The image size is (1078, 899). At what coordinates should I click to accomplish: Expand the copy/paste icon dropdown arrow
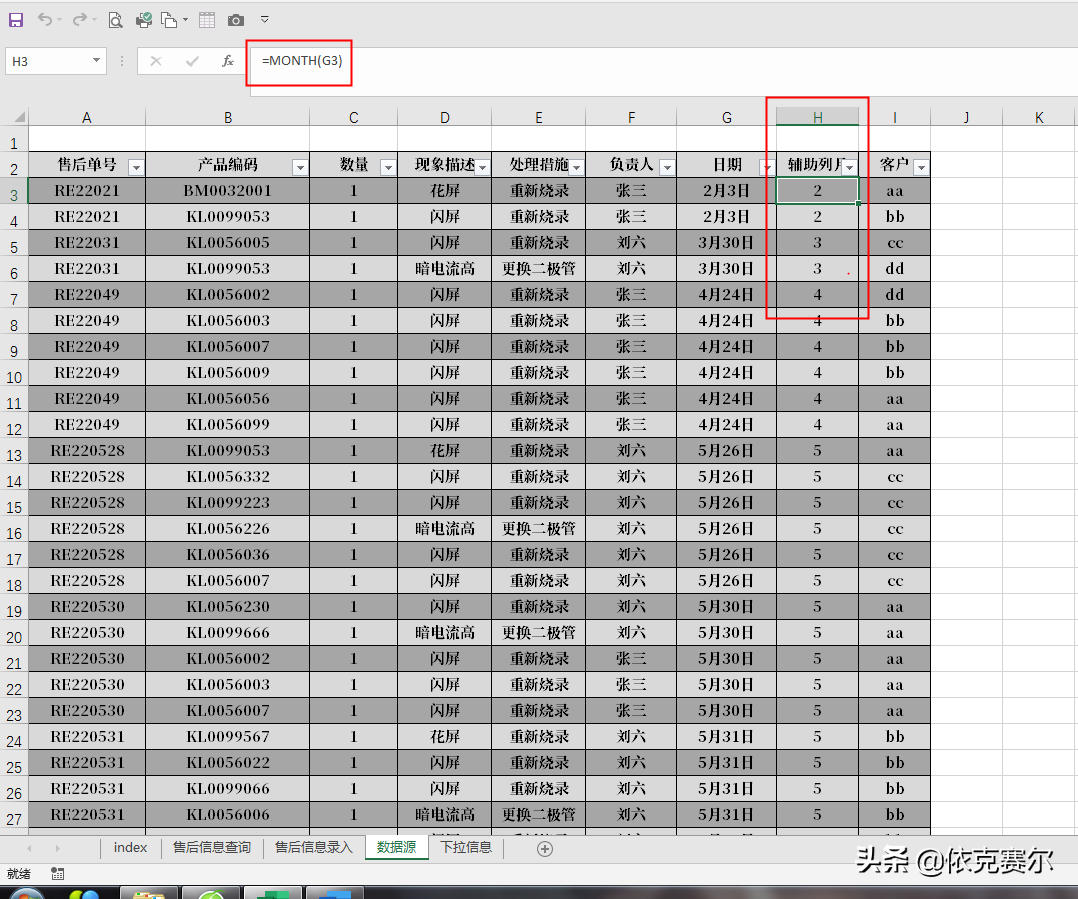[x=186, y=20]
